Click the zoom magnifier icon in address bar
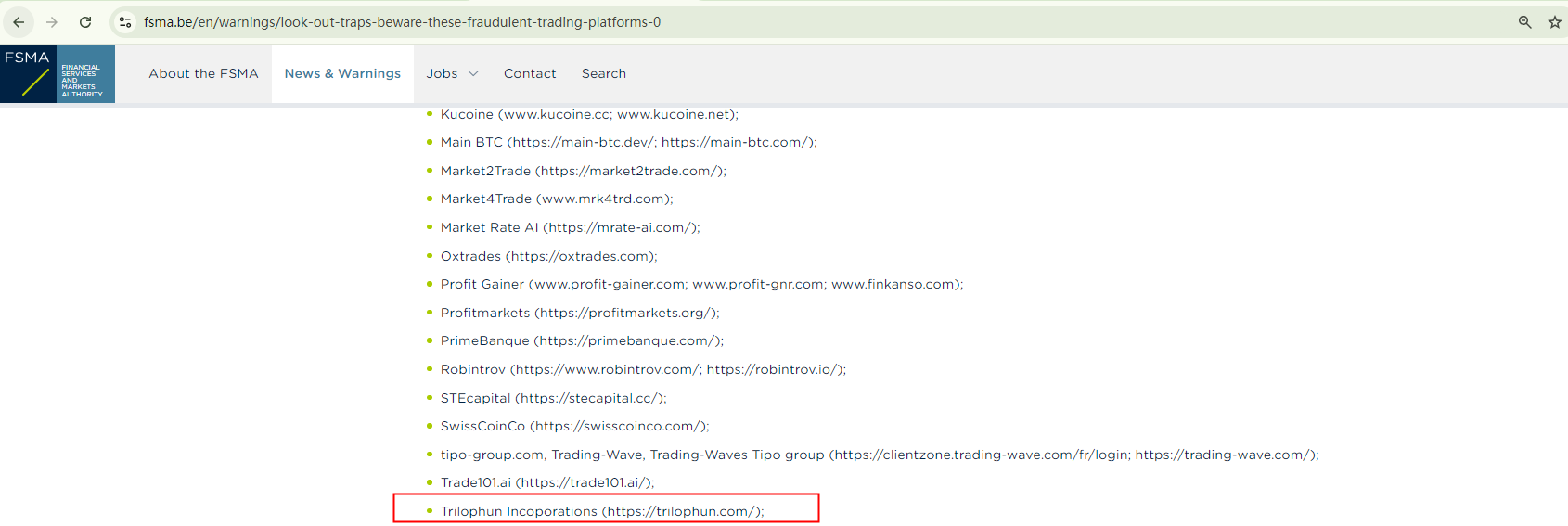This screenshot has width=1568, height=526. click(1524, 22)
